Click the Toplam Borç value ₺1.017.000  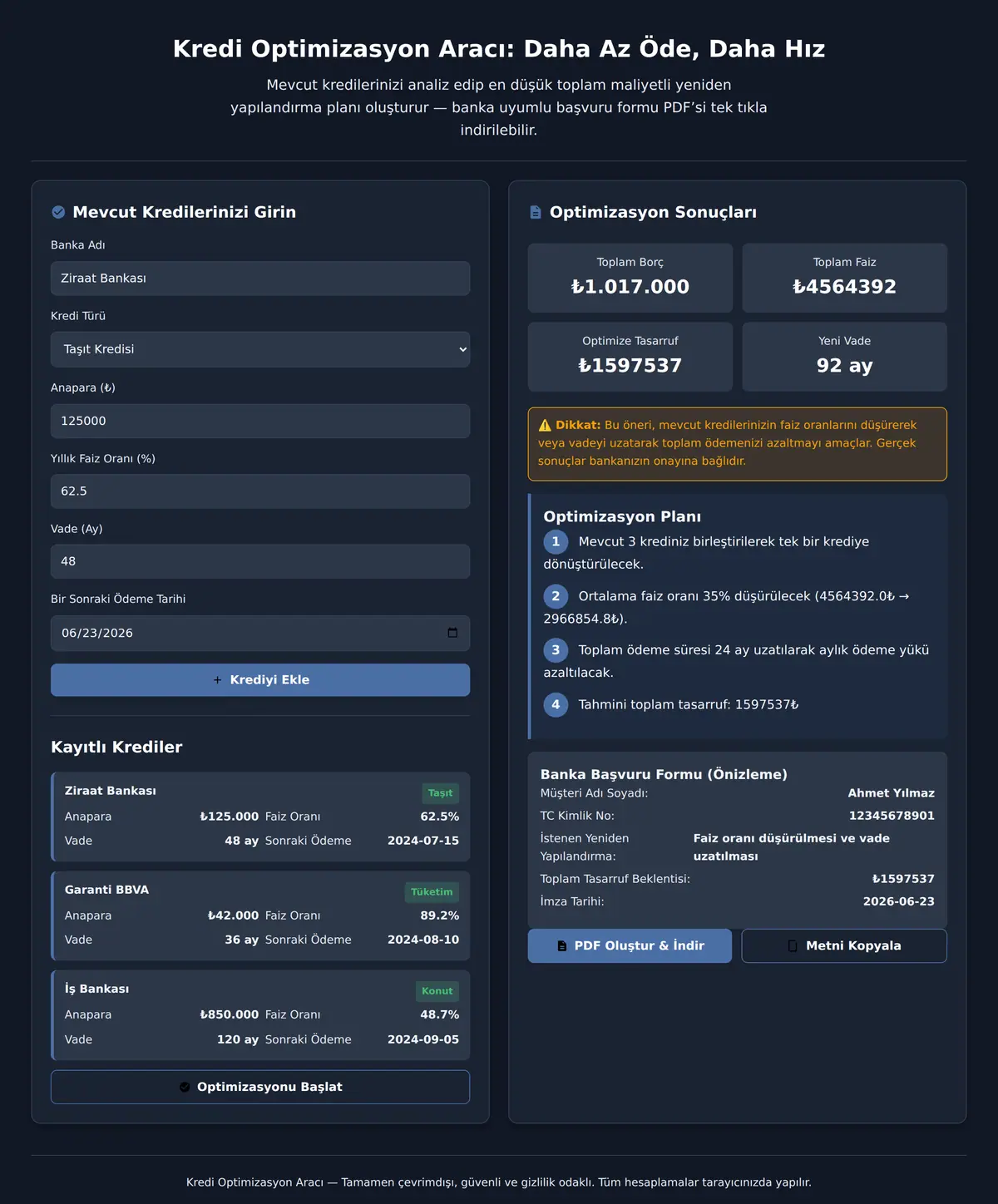(x=630, y=287)
